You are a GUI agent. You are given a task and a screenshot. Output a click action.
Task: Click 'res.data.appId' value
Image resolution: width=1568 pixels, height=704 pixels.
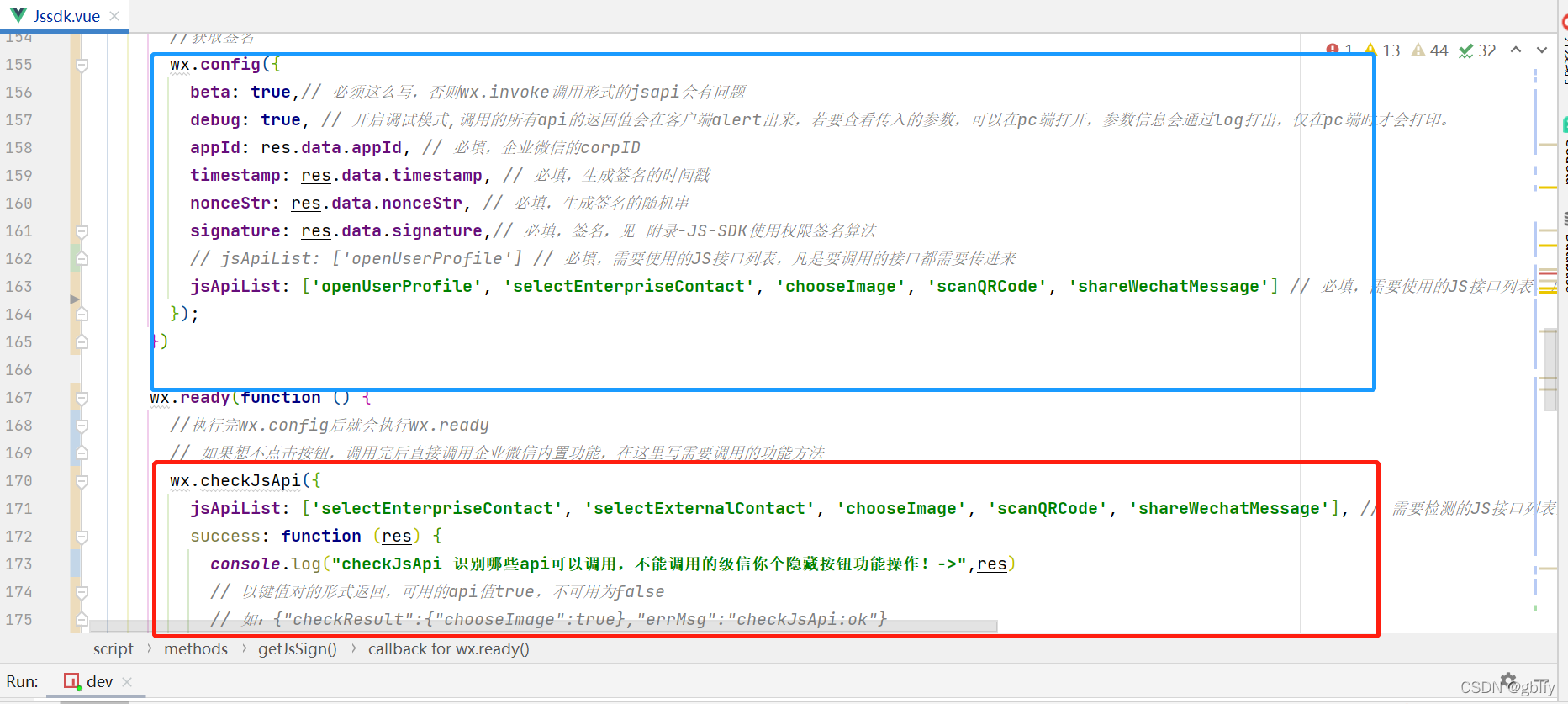pos(331,148)
